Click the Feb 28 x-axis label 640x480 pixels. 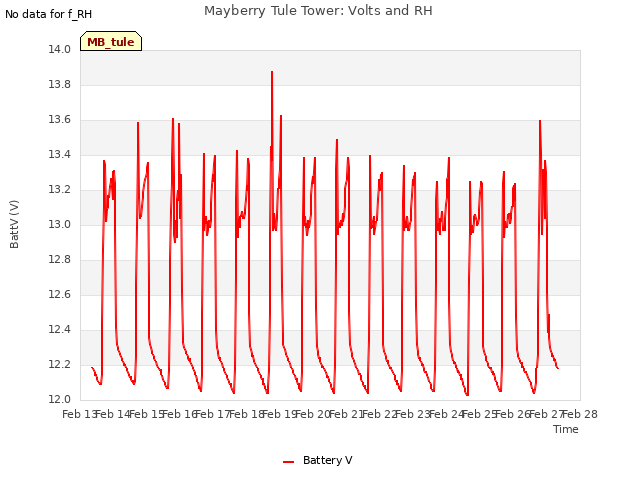[580, 414]
